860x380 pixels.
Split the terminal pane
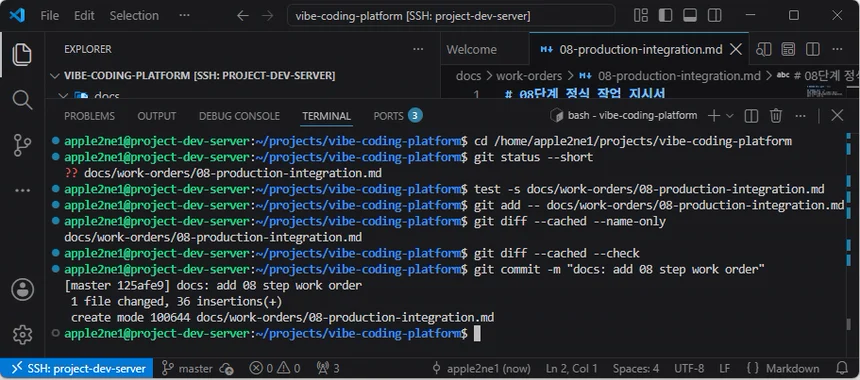tap(751, 116)
